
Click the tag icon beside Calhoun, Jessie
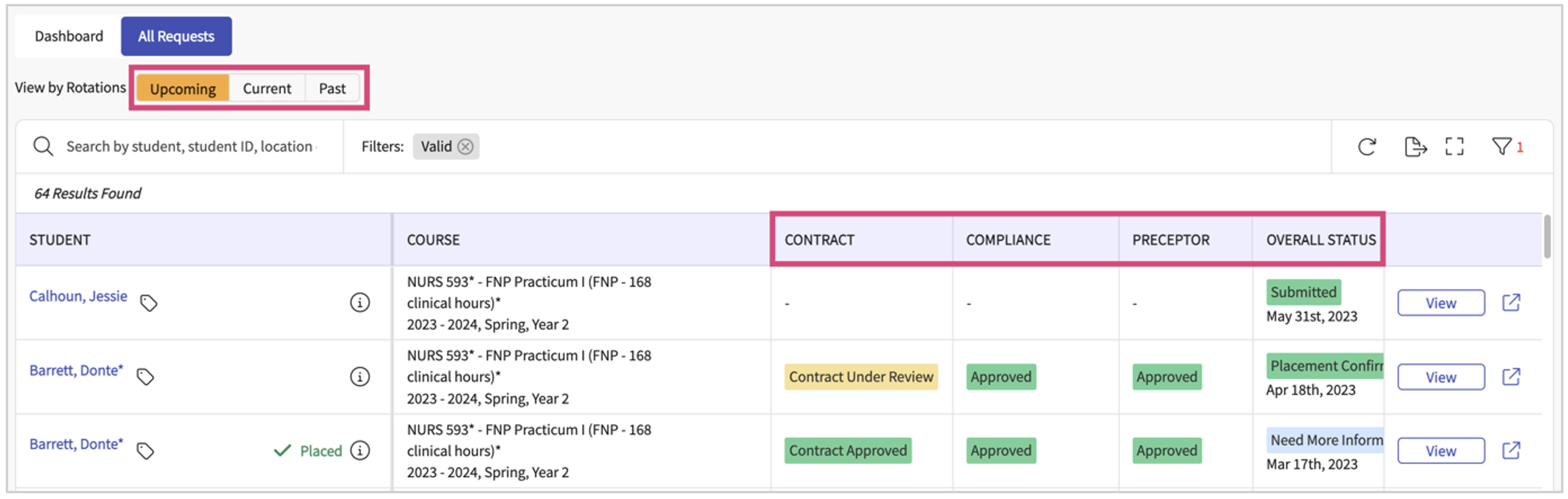click(x=149, y=303)
